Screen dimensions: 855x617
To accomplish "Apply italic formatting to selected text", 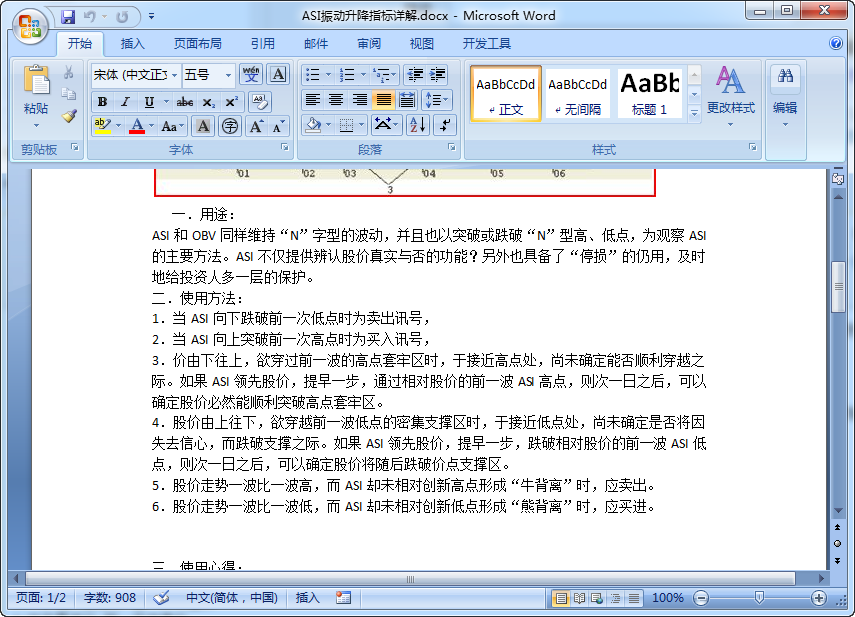I will pos(125,102).
